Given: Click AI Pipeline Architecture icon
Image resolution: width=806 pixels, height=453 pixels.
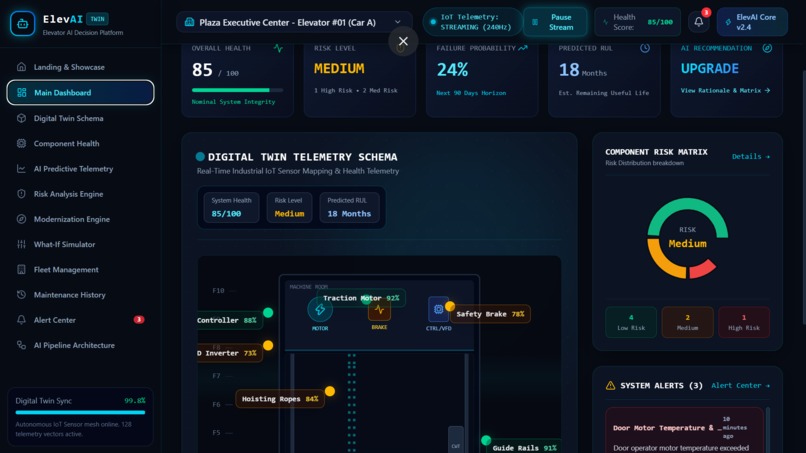Looking at the screenshot, I should tap(21, 345).
